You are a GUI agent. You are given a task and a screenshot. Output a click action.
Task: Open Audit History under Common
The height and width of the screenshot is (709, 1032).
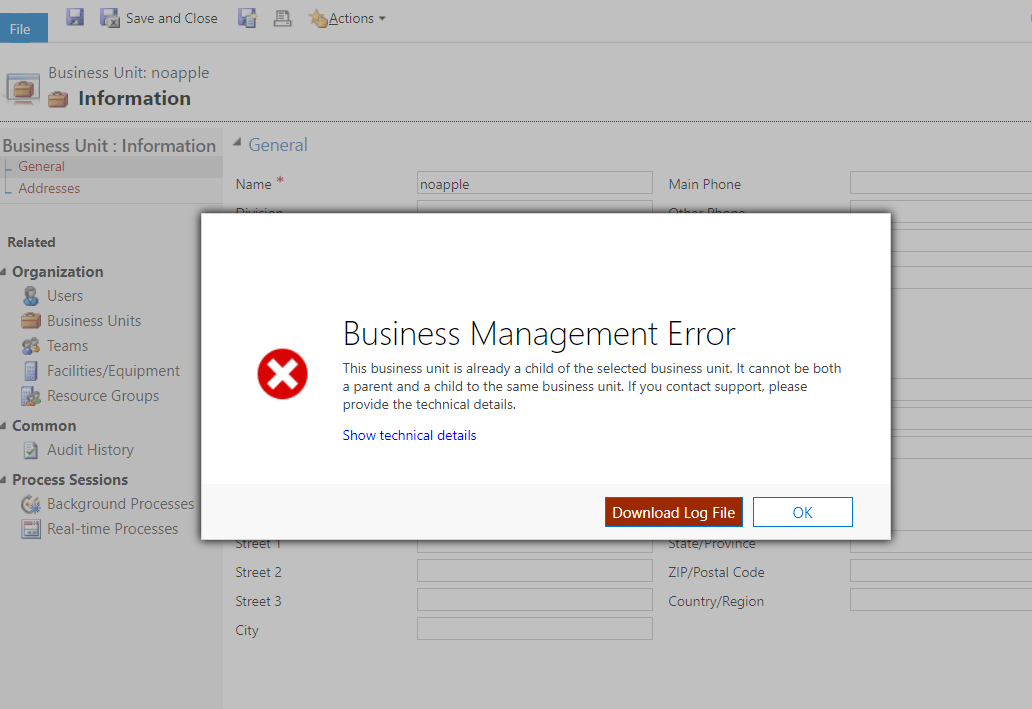(89, 450)
